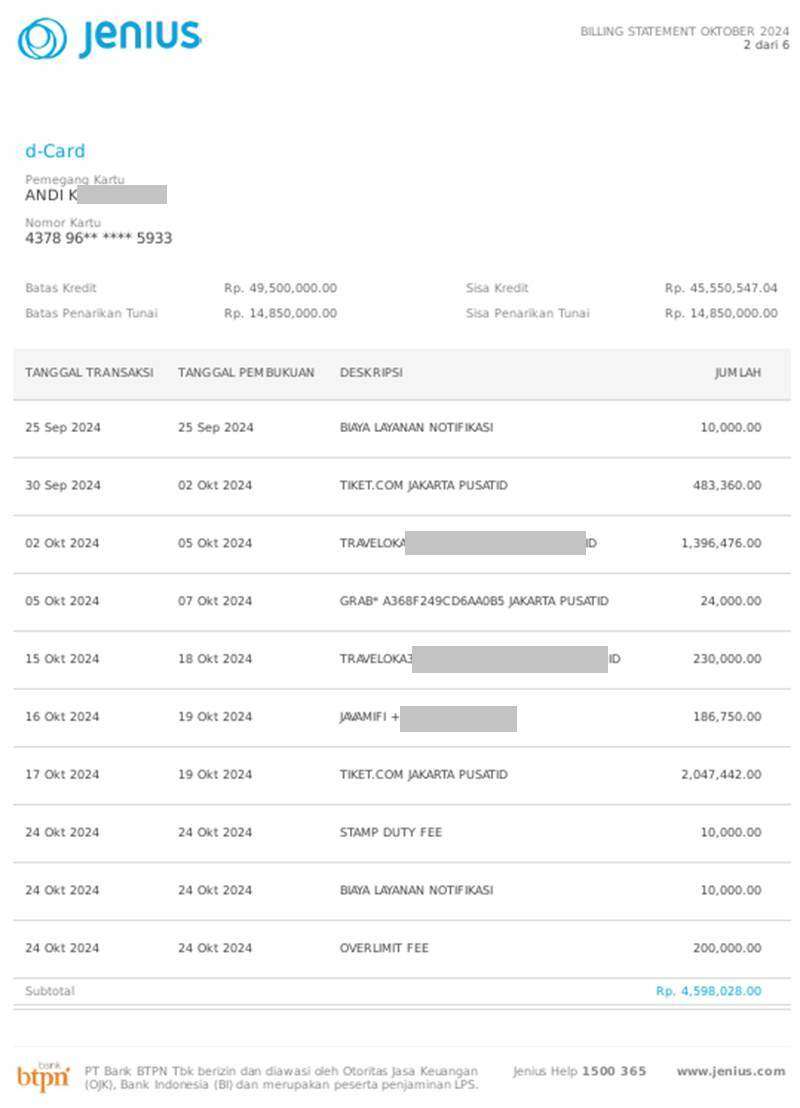Click the JAVAMIFI description
The width and height of the screenshot is (800, 1108).
click(428, 717)
